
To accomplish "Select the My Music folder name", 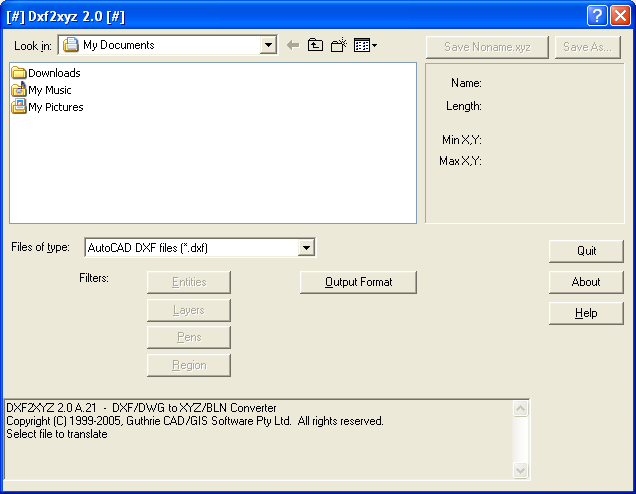I will tap(50, 90).
